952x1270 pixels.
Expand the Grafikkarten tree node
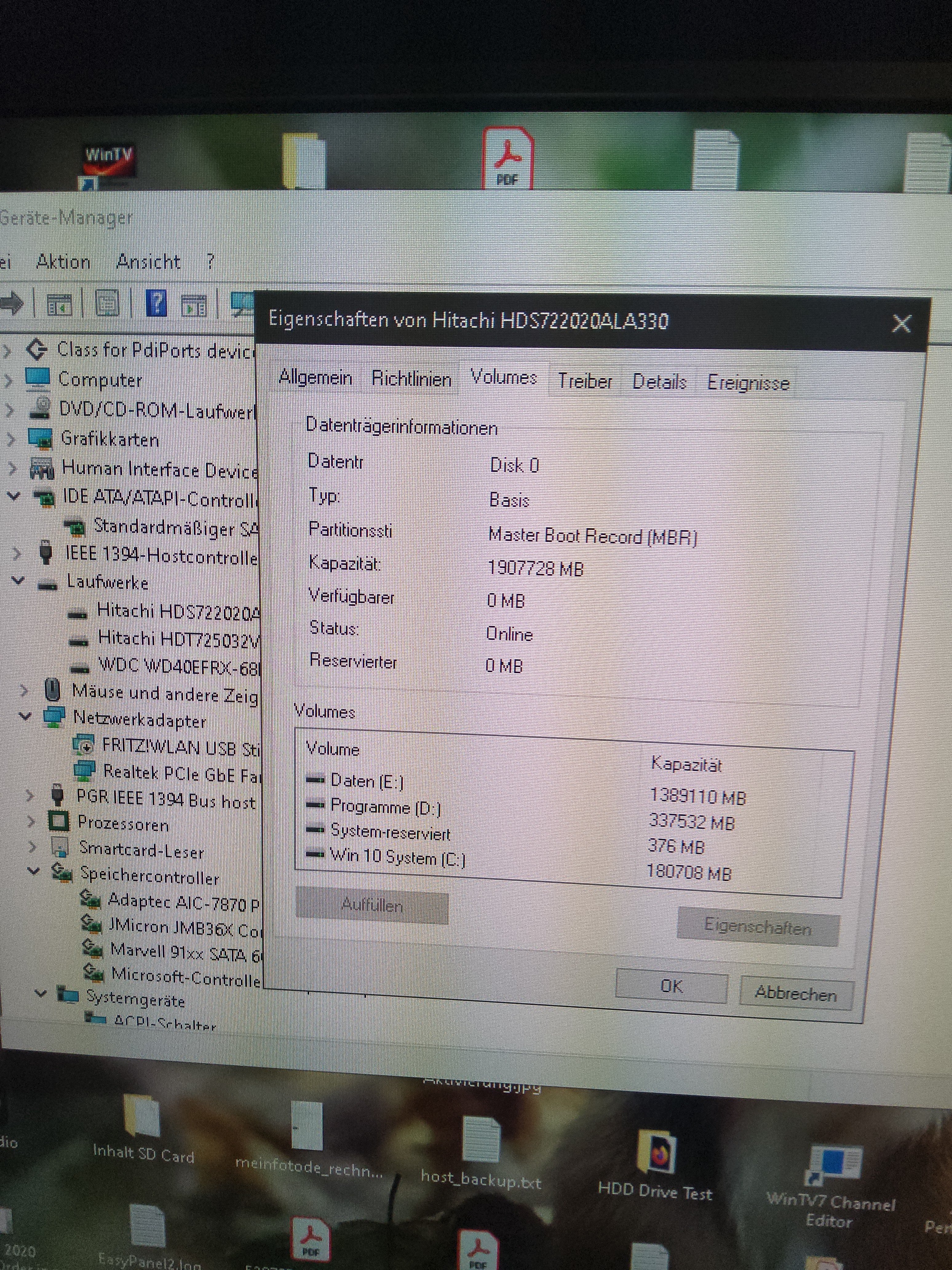pos(10,439)
